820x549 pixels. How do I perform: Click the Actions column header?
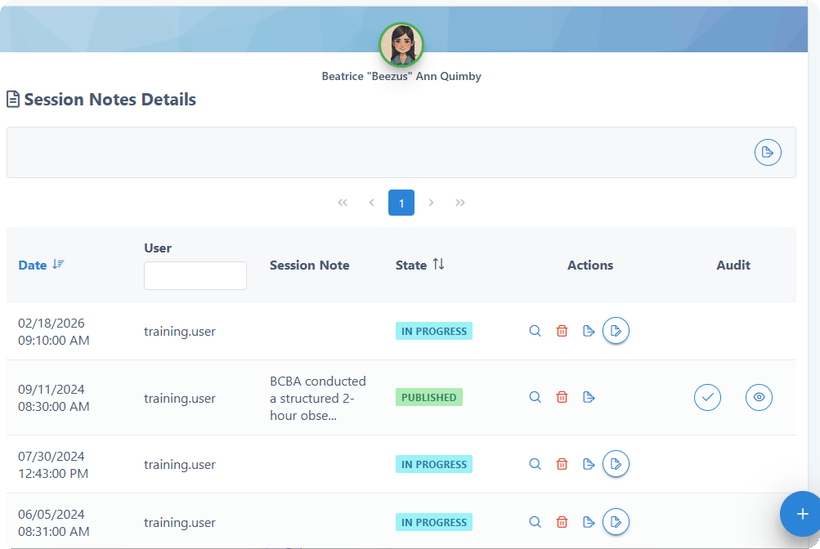pyautogui.click(x=590, y=265)
